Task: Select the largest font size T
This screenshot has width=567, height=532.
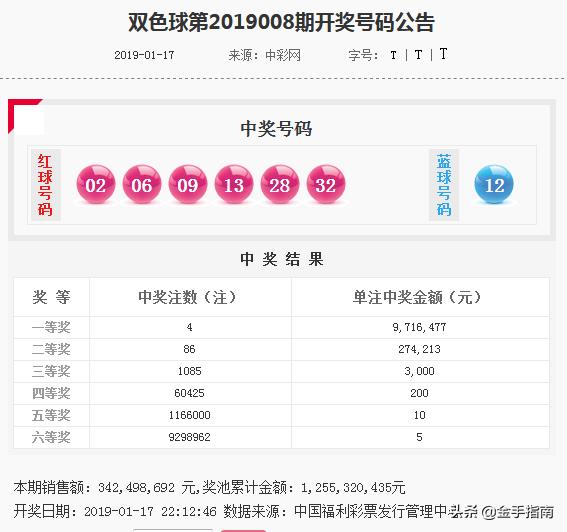Action: 443,54
